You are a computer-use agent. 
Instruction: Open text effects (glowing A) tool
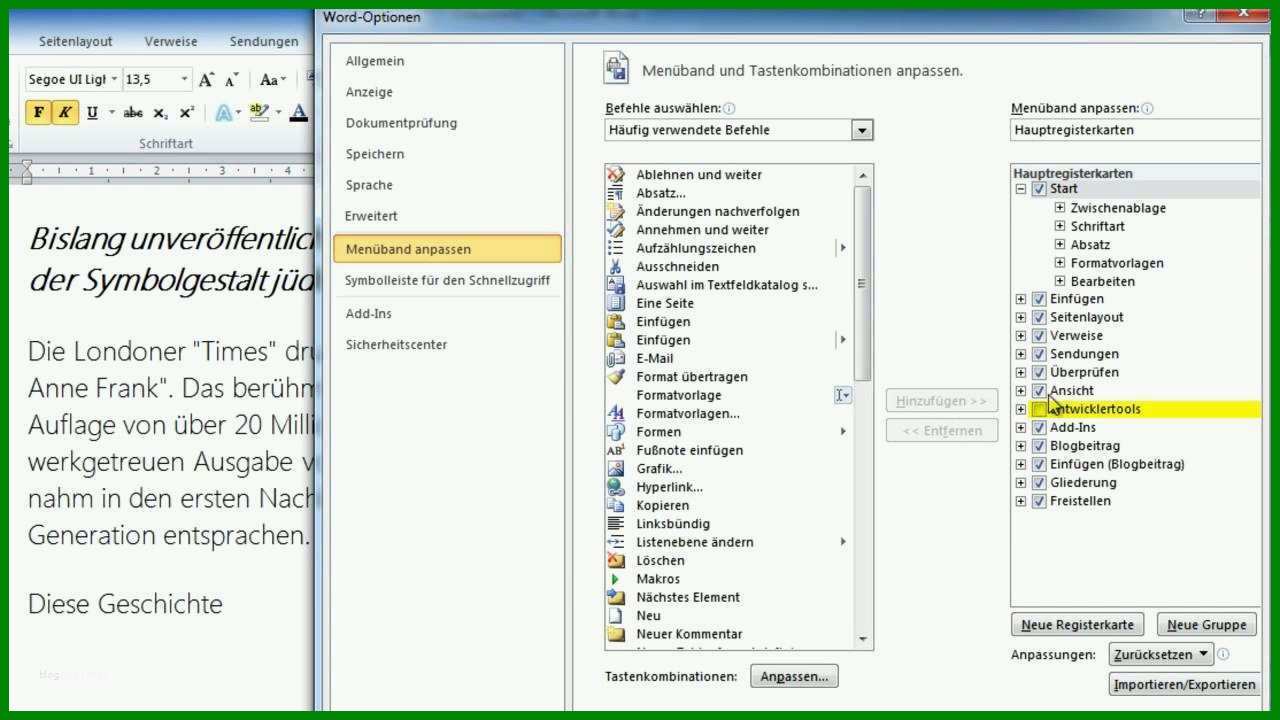pyautogui.click(x=223, y=113)
